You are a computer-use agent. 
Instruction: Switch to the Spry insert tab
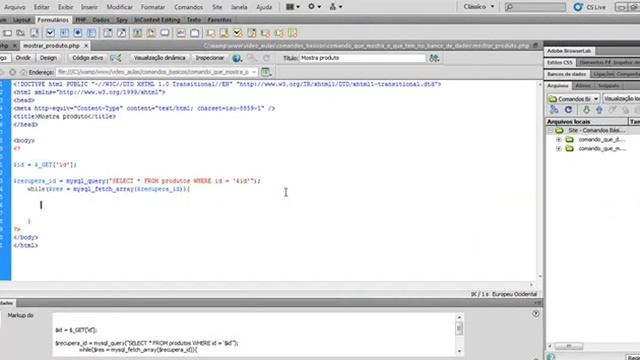pos(122,20)
